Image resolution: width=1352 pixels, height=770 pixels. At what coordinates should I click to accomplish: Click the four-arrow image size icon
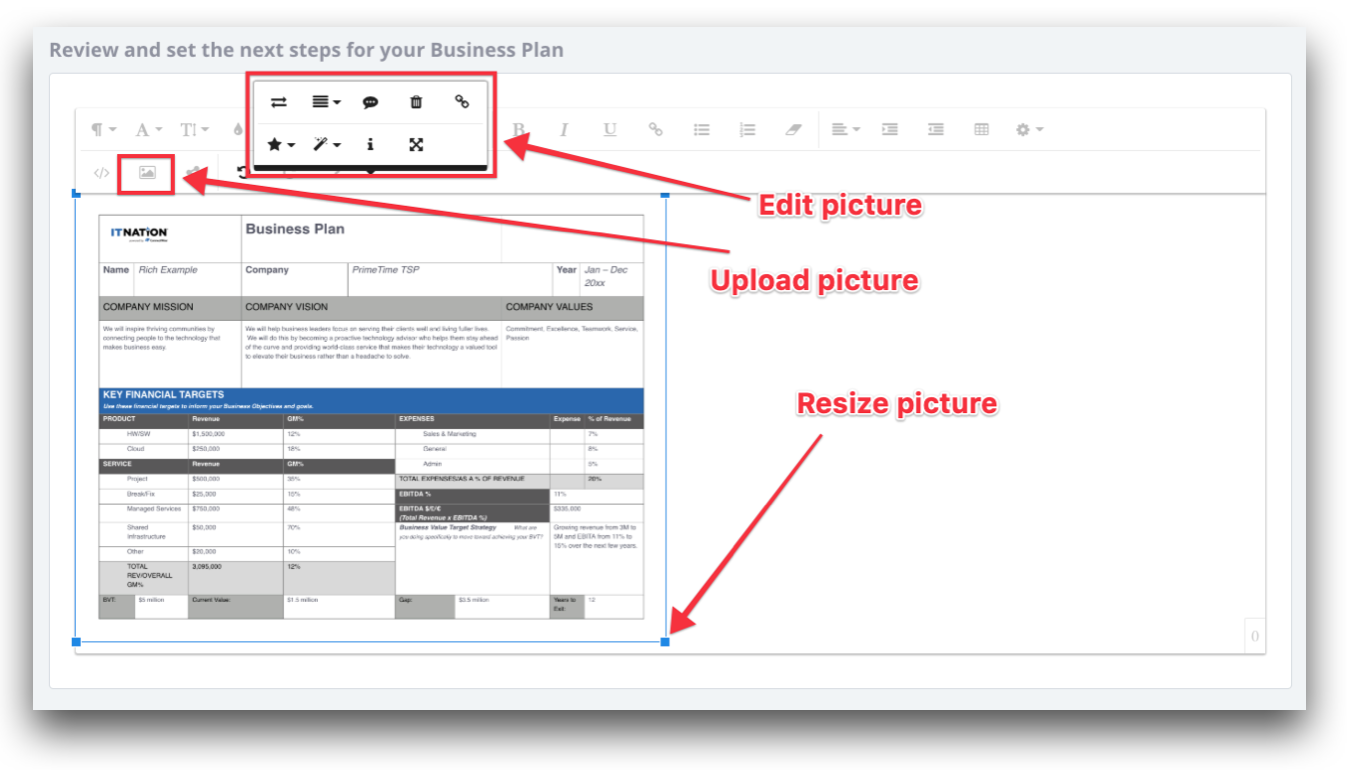pyautogui.click(x=416, y=144)
